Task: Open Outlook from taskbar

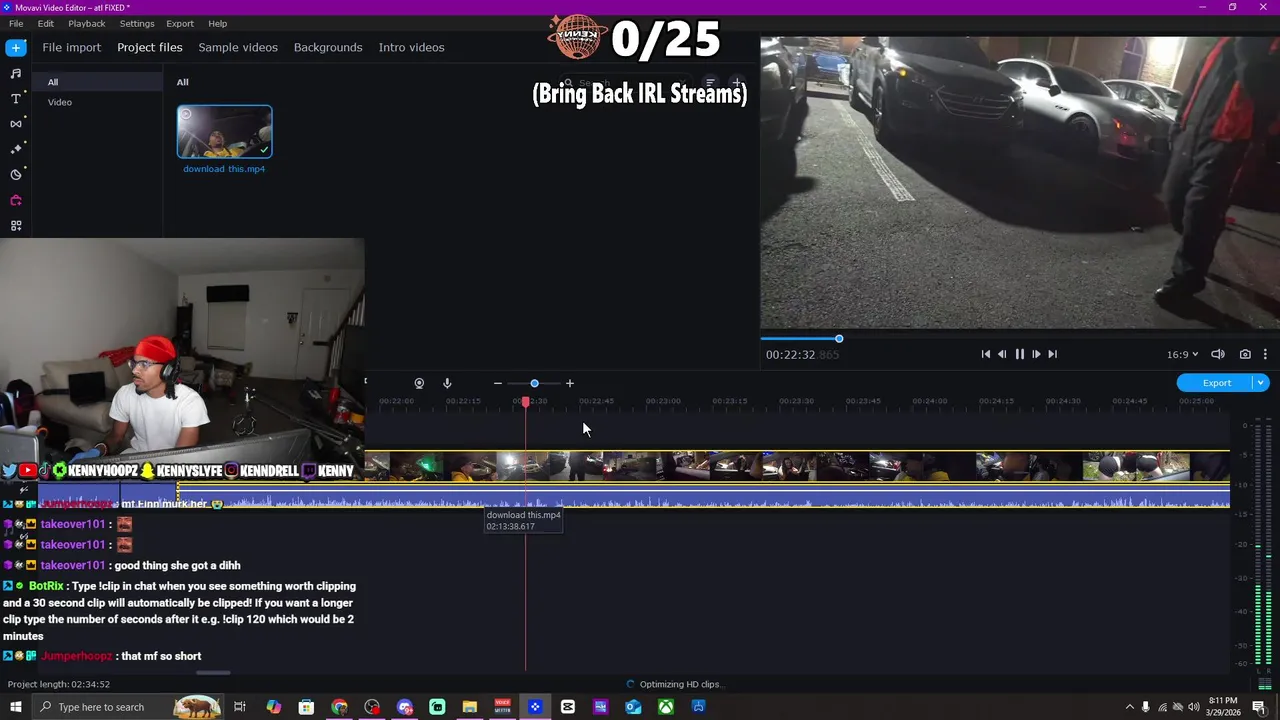Action: click(633, 707)
